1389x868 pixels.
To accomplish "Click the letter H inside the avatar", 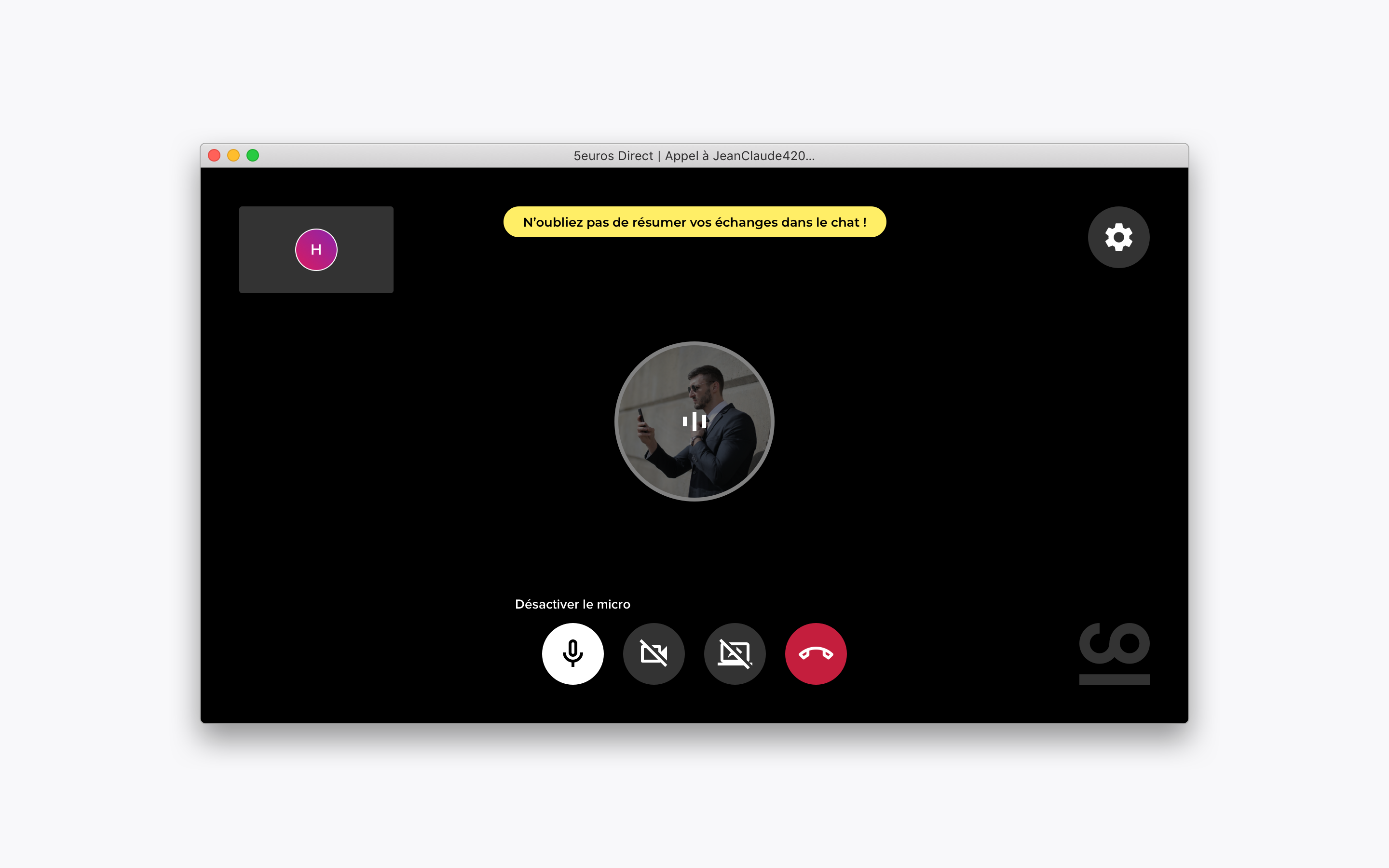I will [x=316, y=250].
